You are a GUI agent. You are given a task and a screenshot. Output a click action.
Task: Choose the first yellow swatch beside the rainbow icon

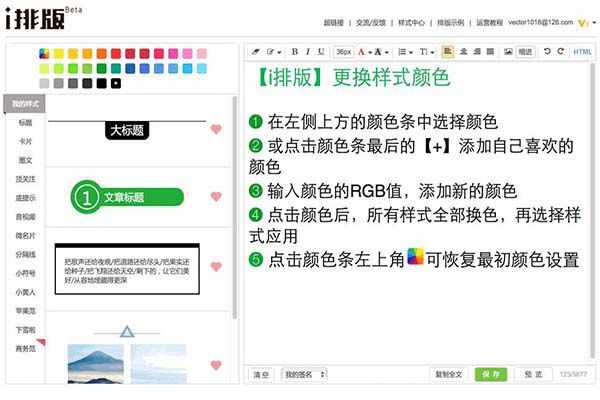coord(59,54)
